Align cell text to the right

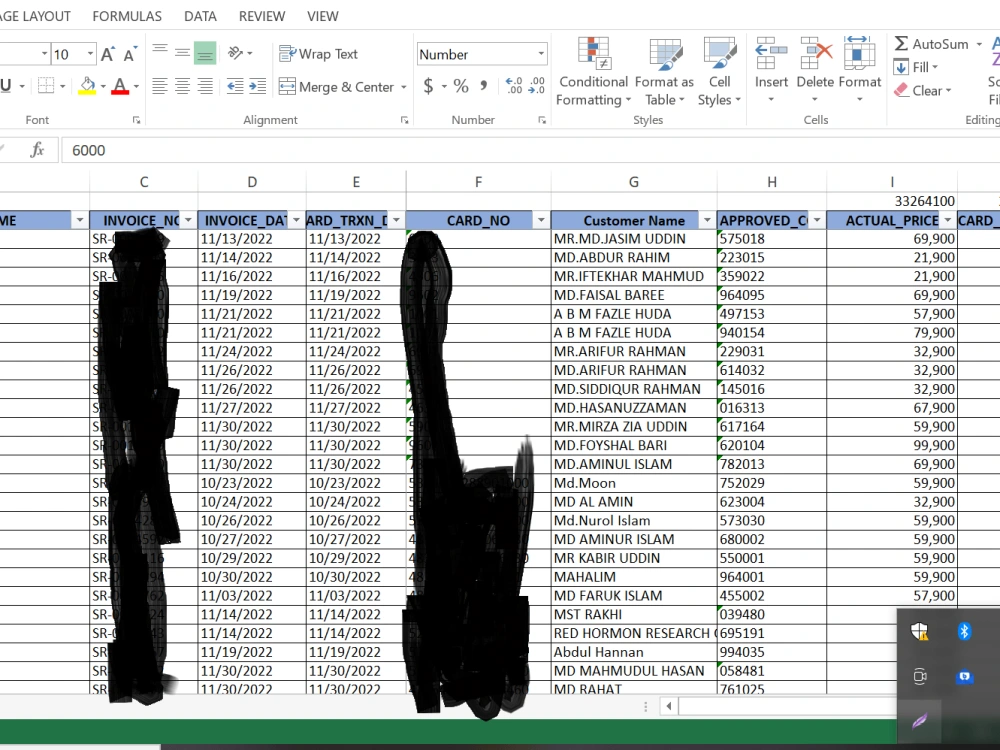pyautogui.click(x=205, y=86)
